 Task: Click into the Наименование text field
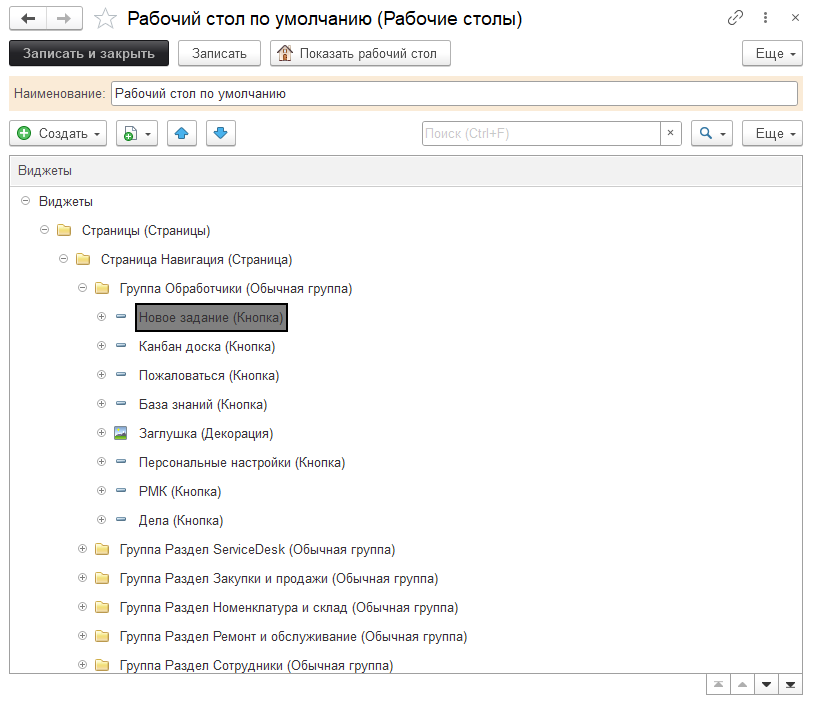point(453,93)
